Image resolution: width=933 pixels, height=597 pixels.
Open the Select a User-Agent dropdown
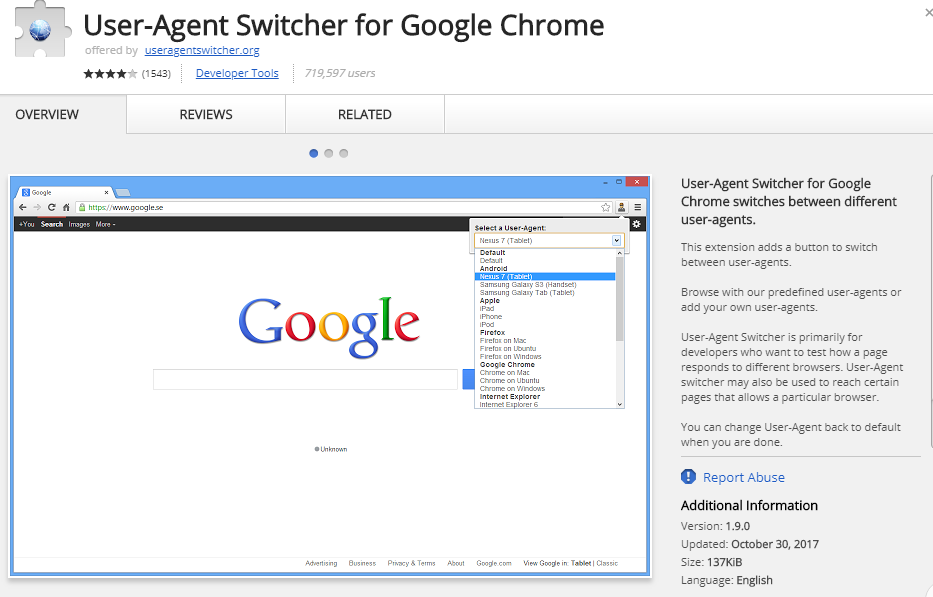(x=548, y=241)
